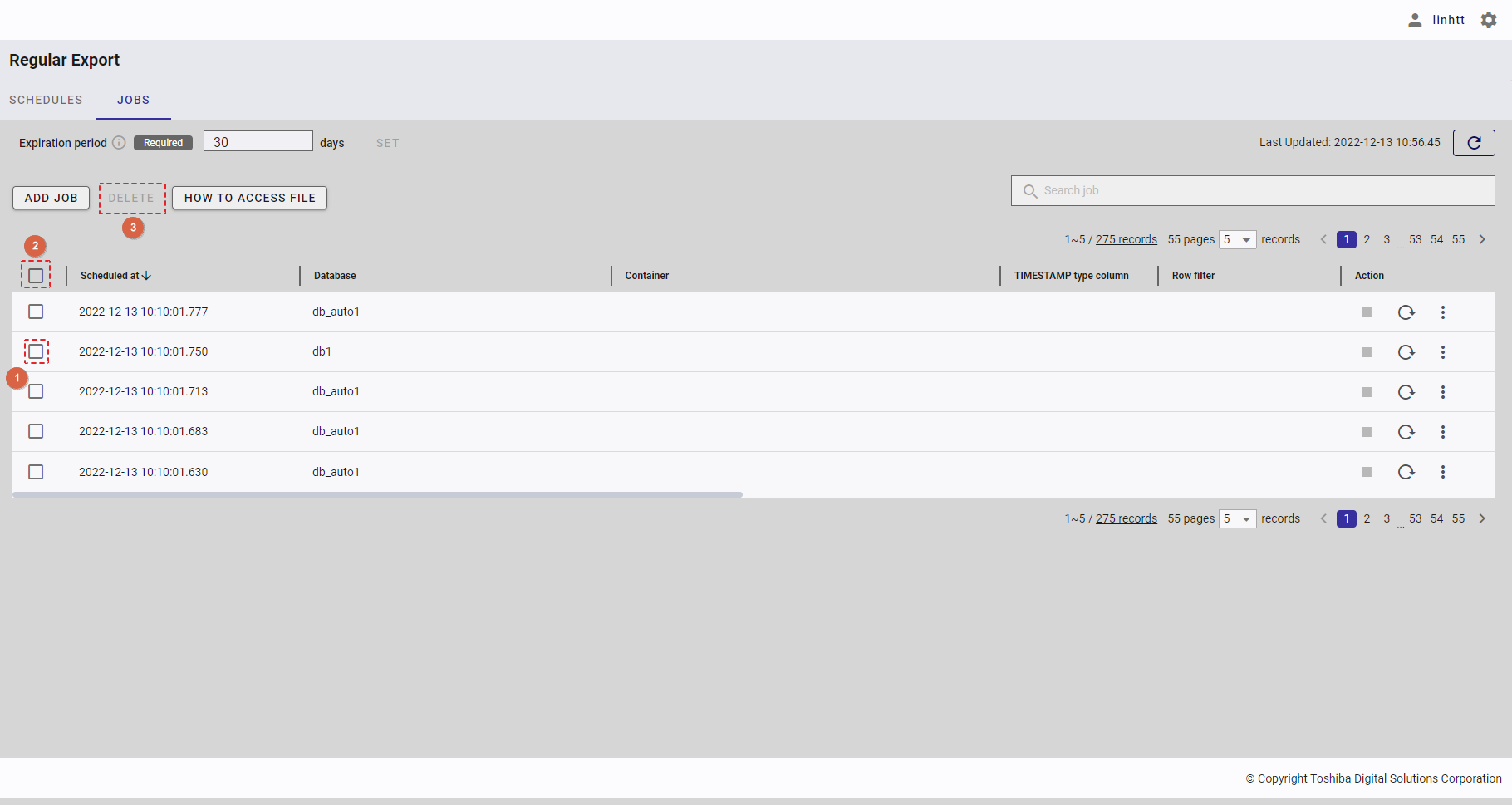The width and height of the screenshot is (1512, 805).
Task: Stop the job scheduled at 10:10:01.777
Action: click(1366, 312)
